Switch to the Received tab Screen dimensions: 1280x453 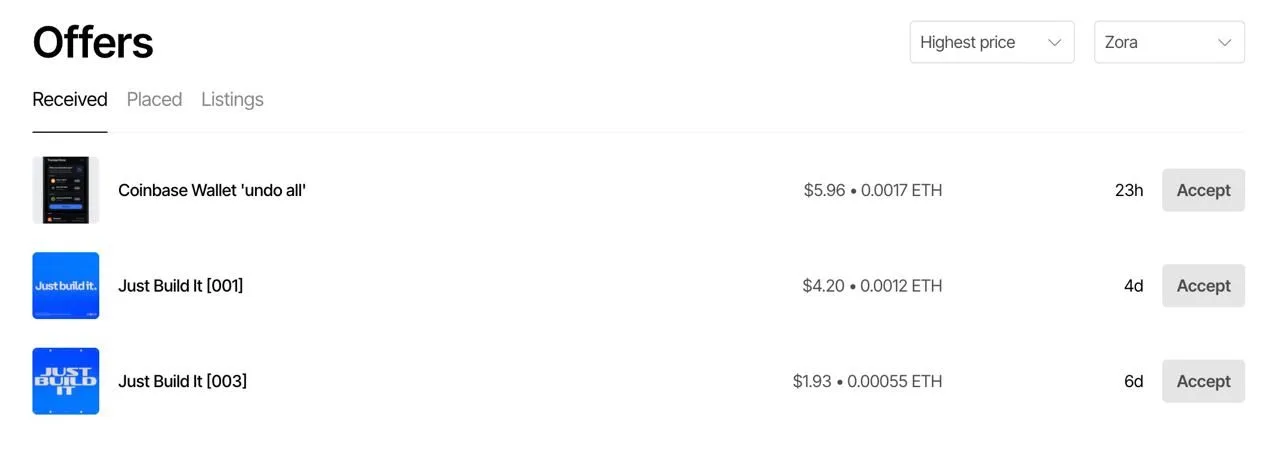tap(70, 99)
